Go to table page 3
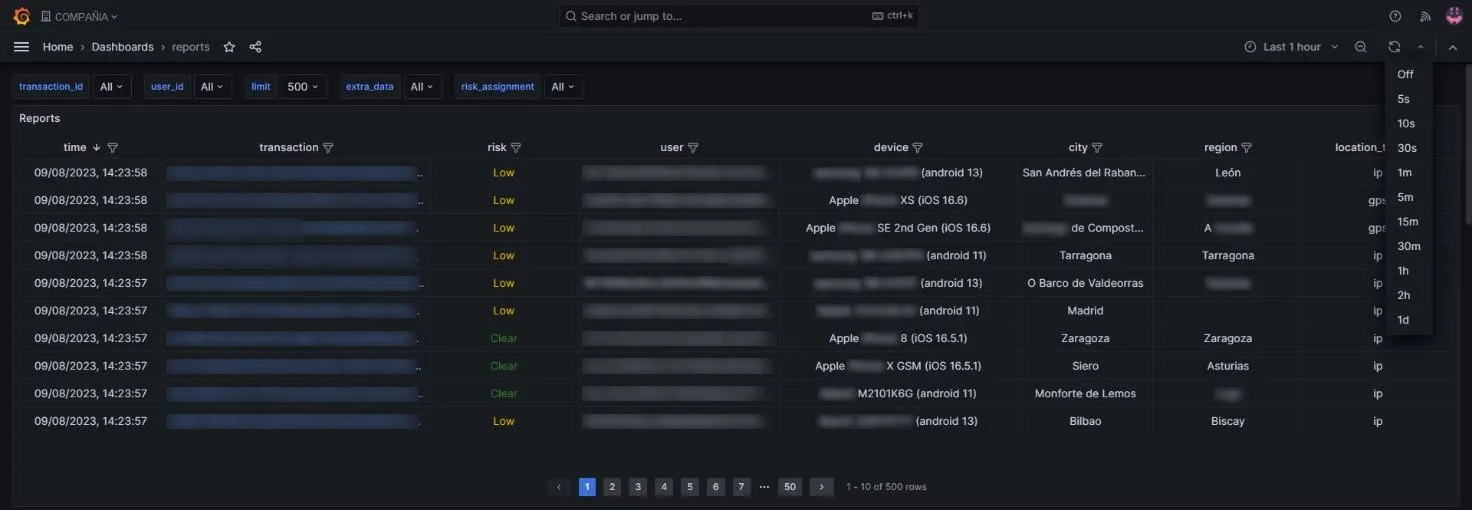The image size is (1472, 510). tap(638, 487)
